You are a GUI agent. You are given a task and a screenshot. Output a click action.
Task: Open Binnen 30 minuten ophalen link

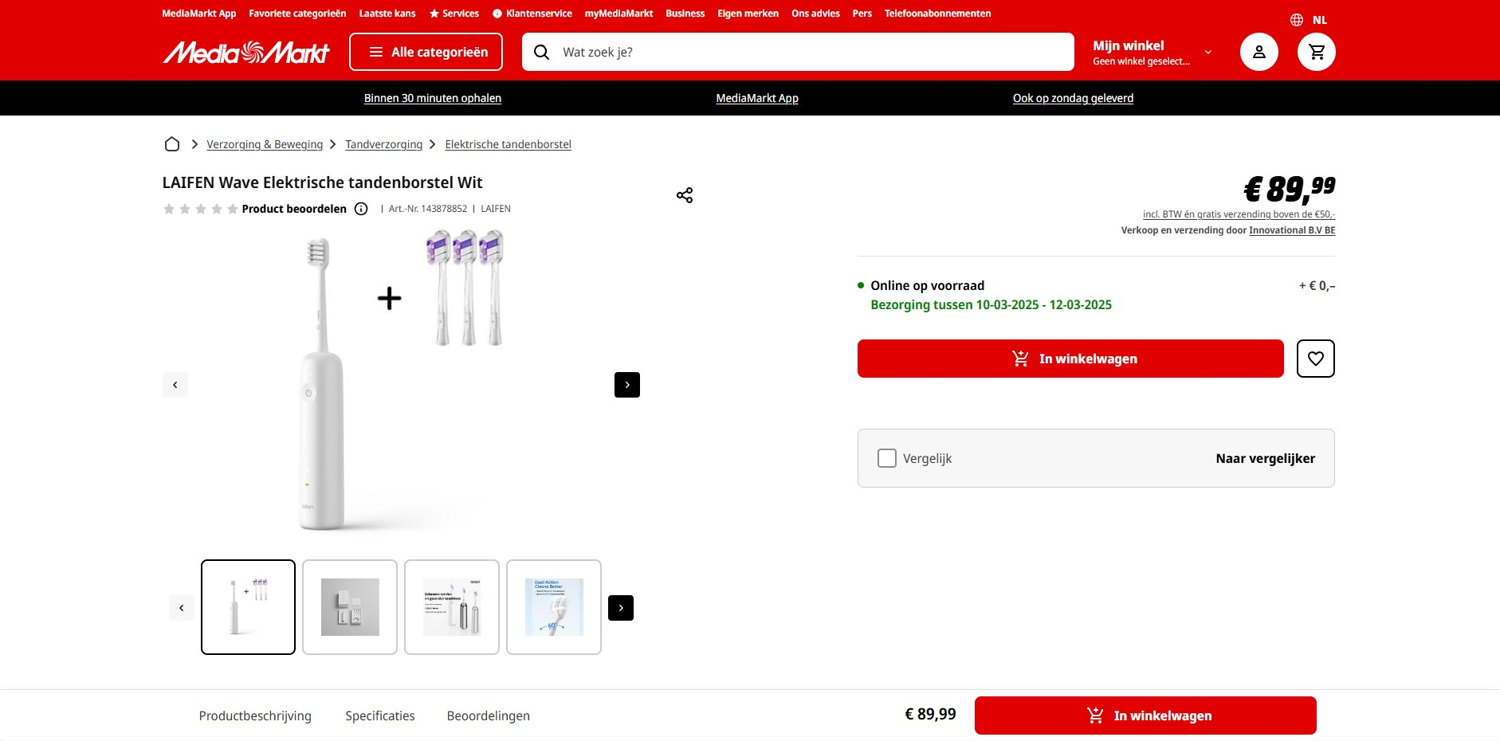click(x=432, y=98)
